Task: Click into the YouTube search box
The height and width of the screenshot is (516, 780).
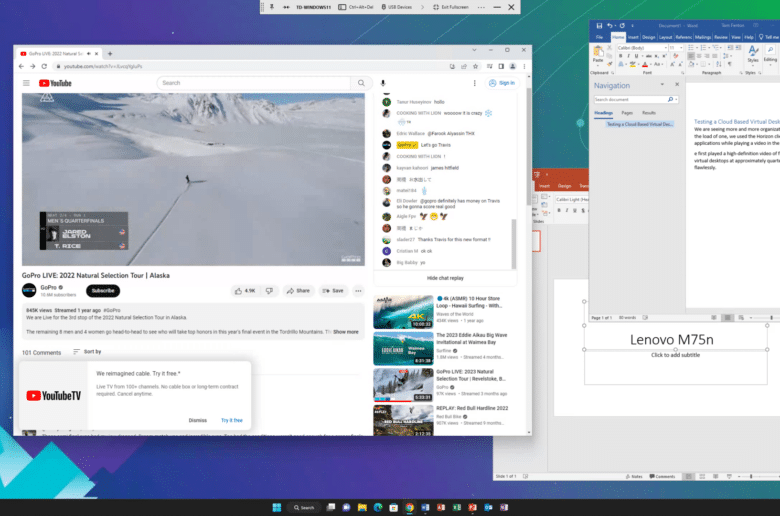Action: click(x=254, y=83)
